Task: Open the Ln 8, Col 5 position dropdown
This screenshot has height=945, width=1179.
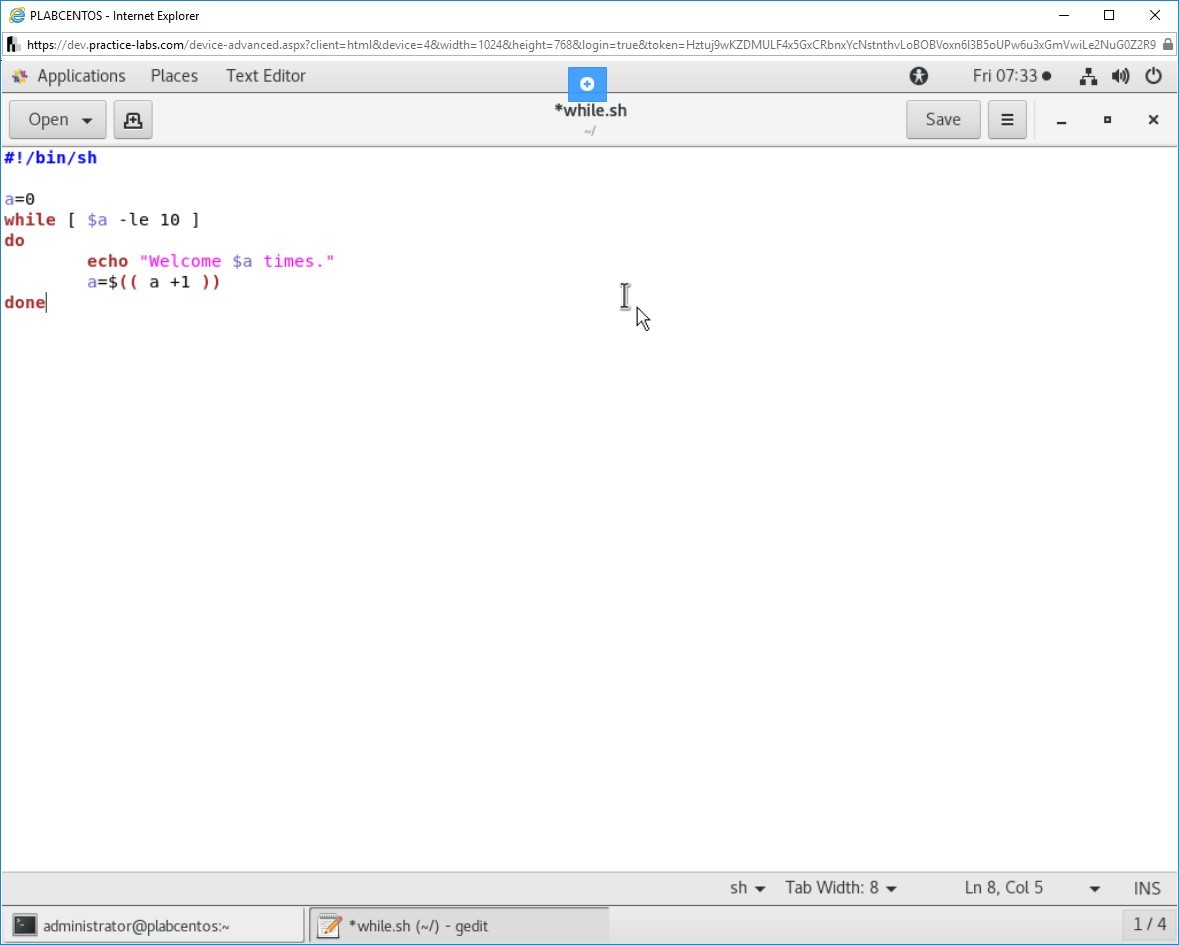Action: [1032, 888]
